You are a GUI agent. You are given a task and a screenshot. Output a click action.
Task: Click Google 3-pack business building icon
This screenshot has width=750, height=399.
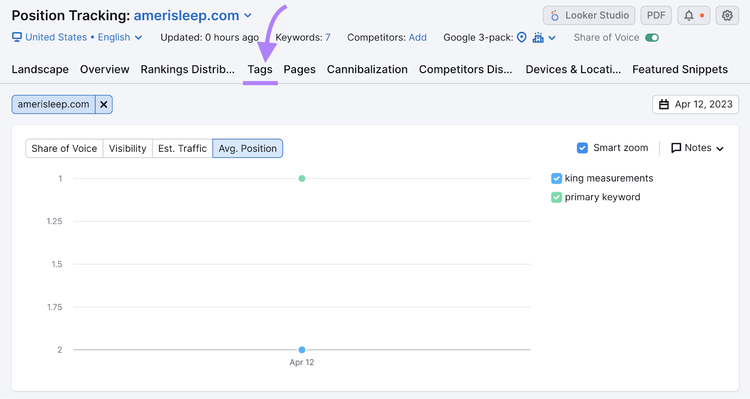pos(538,37)
